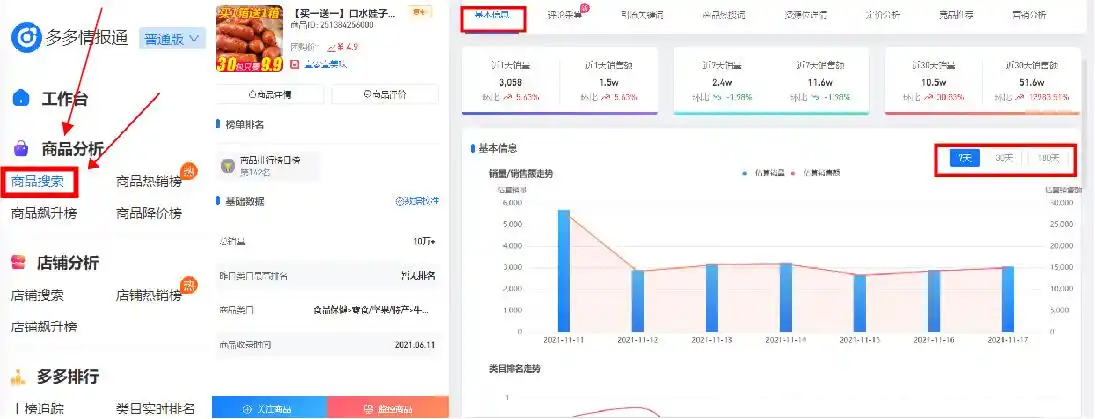1095x419 pixels.
Task: Open 商品热销榜 in the sidebar
Action: pyautogui.click(x=148, y=182)
